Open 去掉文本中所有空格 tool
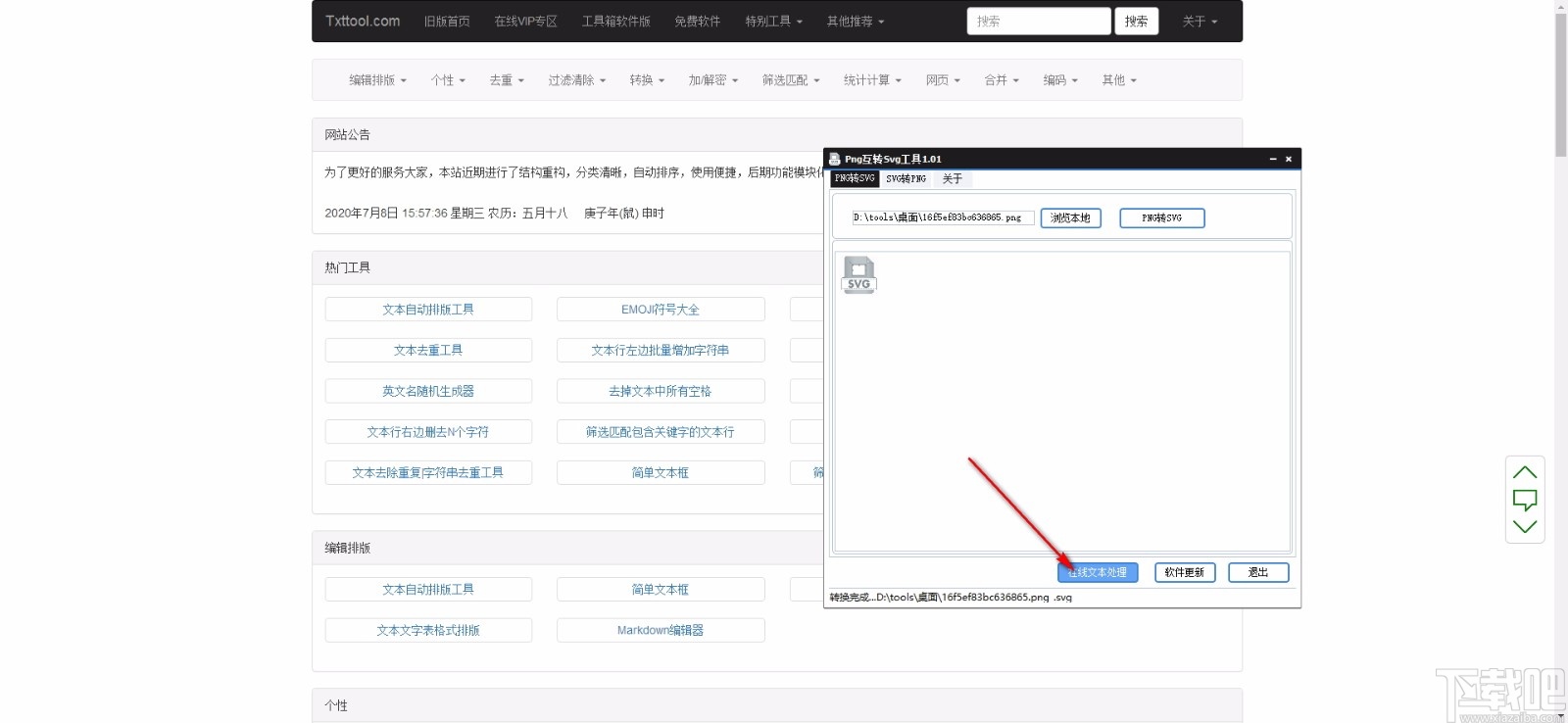1568x723 pixels. pos(661,391)
